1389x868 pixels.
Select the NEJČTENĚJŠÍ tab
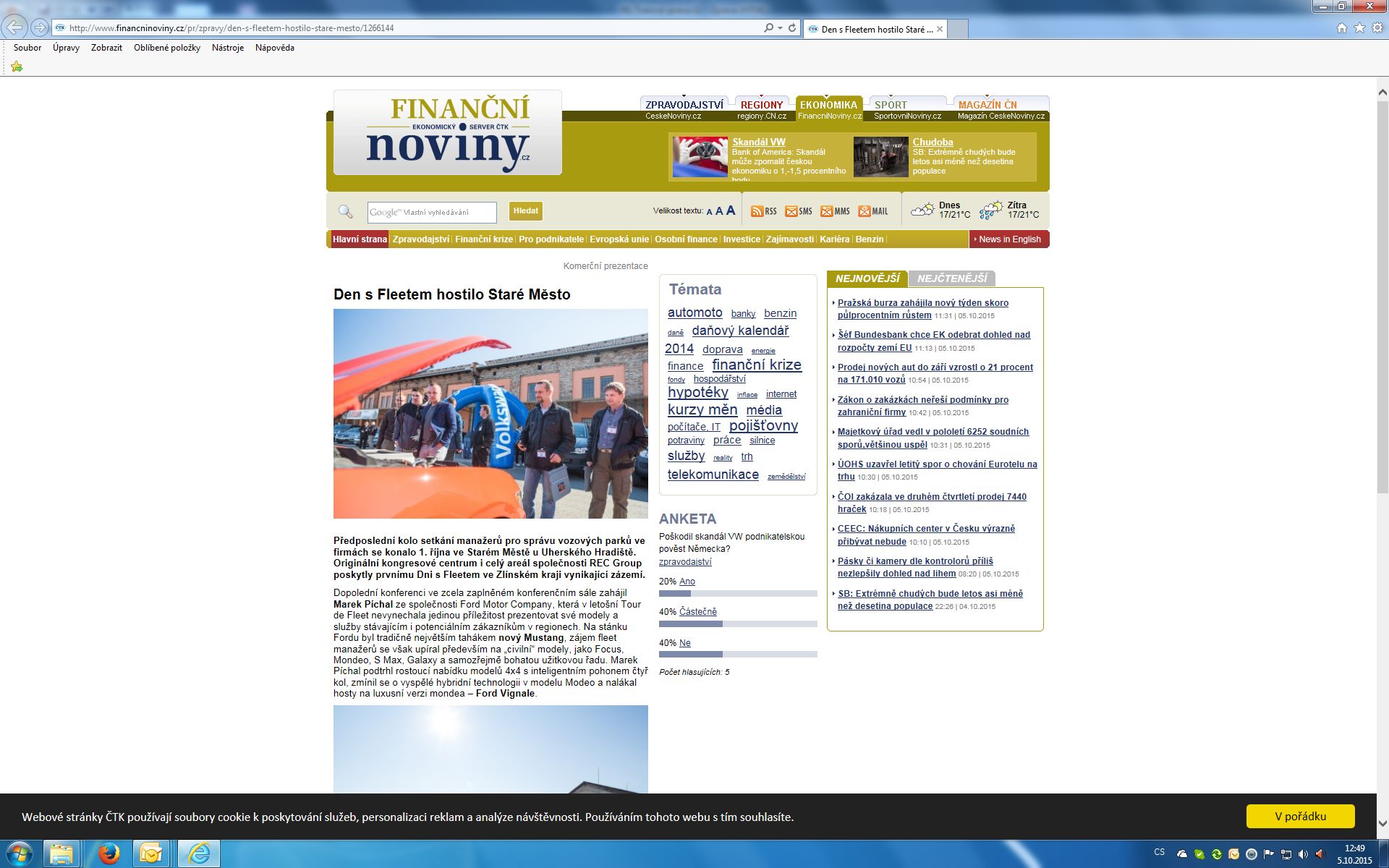[952, 278]
